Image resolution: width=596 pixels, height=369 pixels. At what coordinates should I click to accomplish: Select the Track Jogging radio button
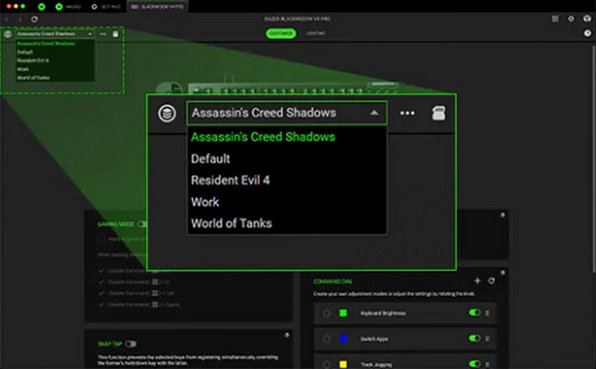pyautogui.click(x=327, y=364)
